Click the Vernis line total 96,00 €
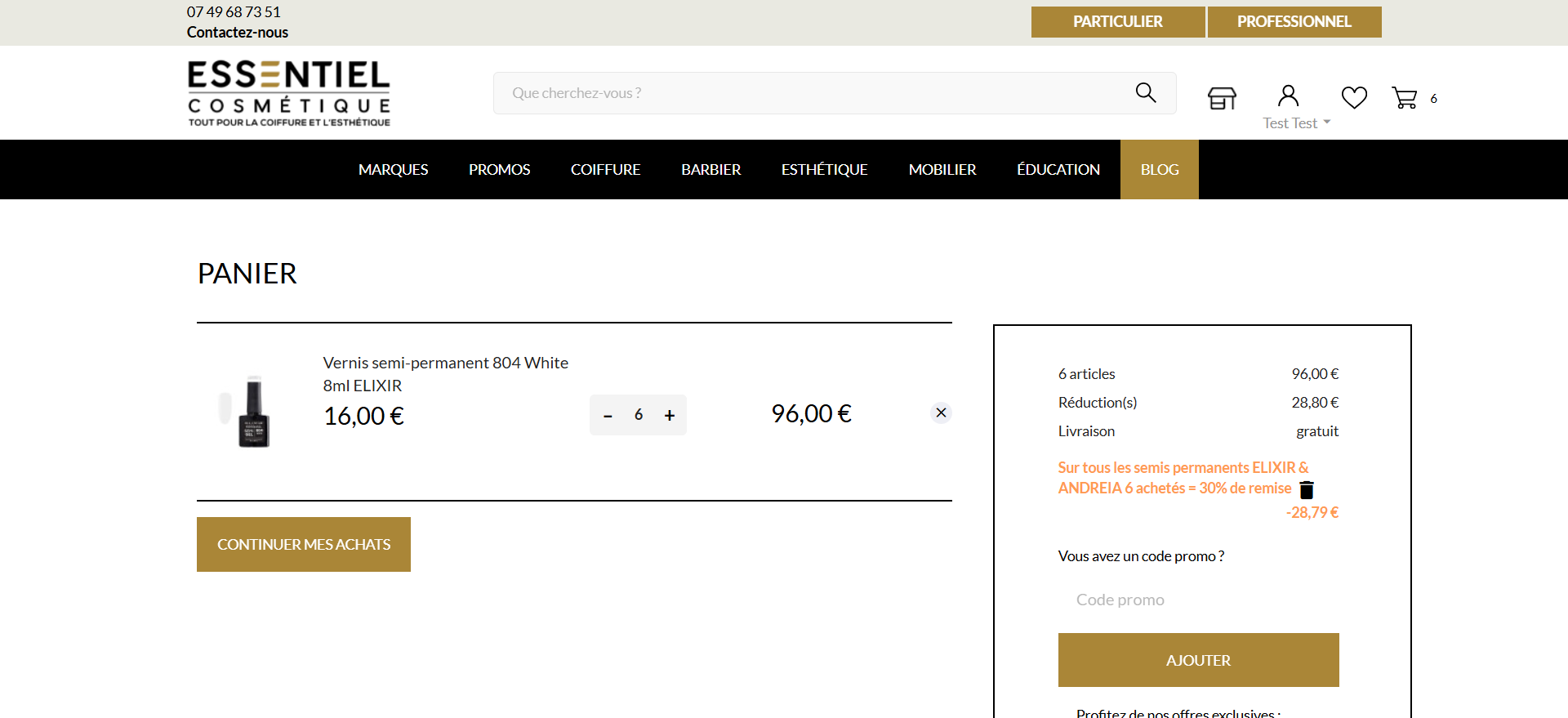The image size is (1568, 718). point(812,414)
